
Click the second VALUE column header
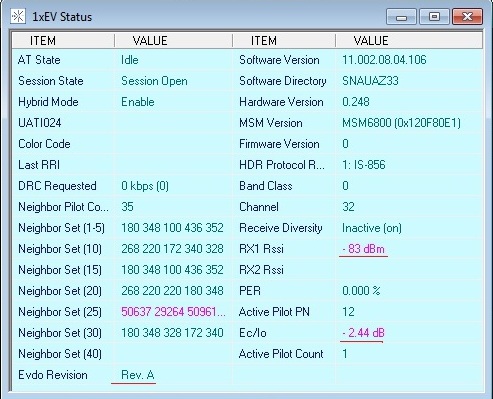409,41
